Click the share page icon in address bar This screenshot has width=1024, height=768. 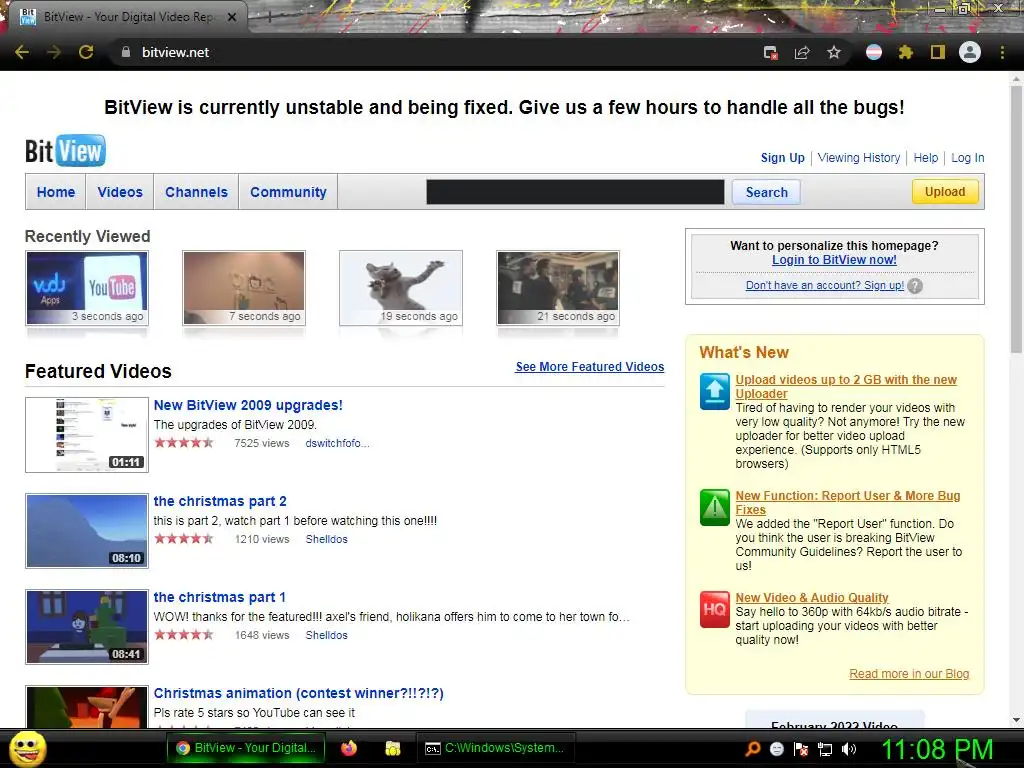[x=802, y=52]
